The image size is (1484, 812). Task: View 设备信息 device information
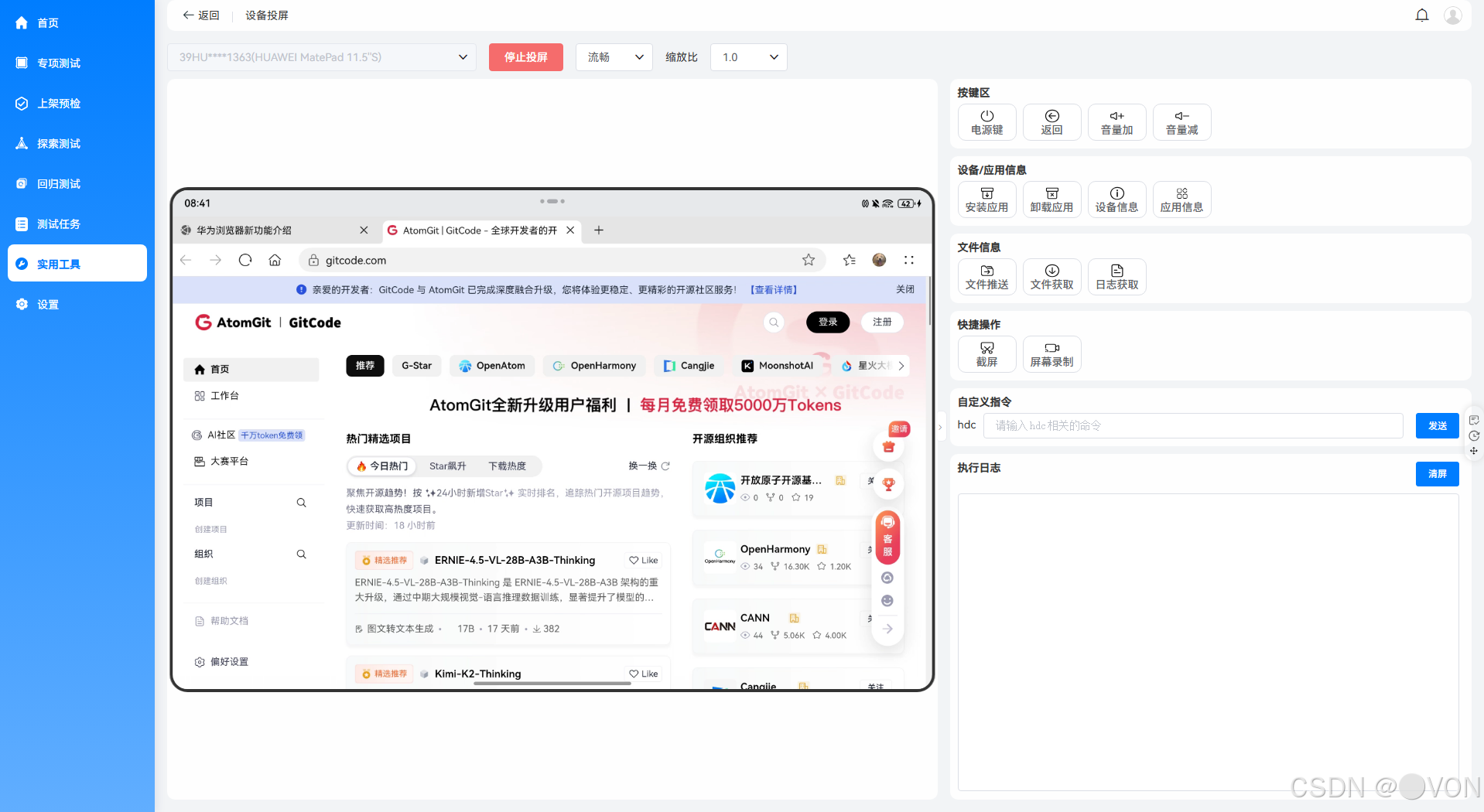1116,199
